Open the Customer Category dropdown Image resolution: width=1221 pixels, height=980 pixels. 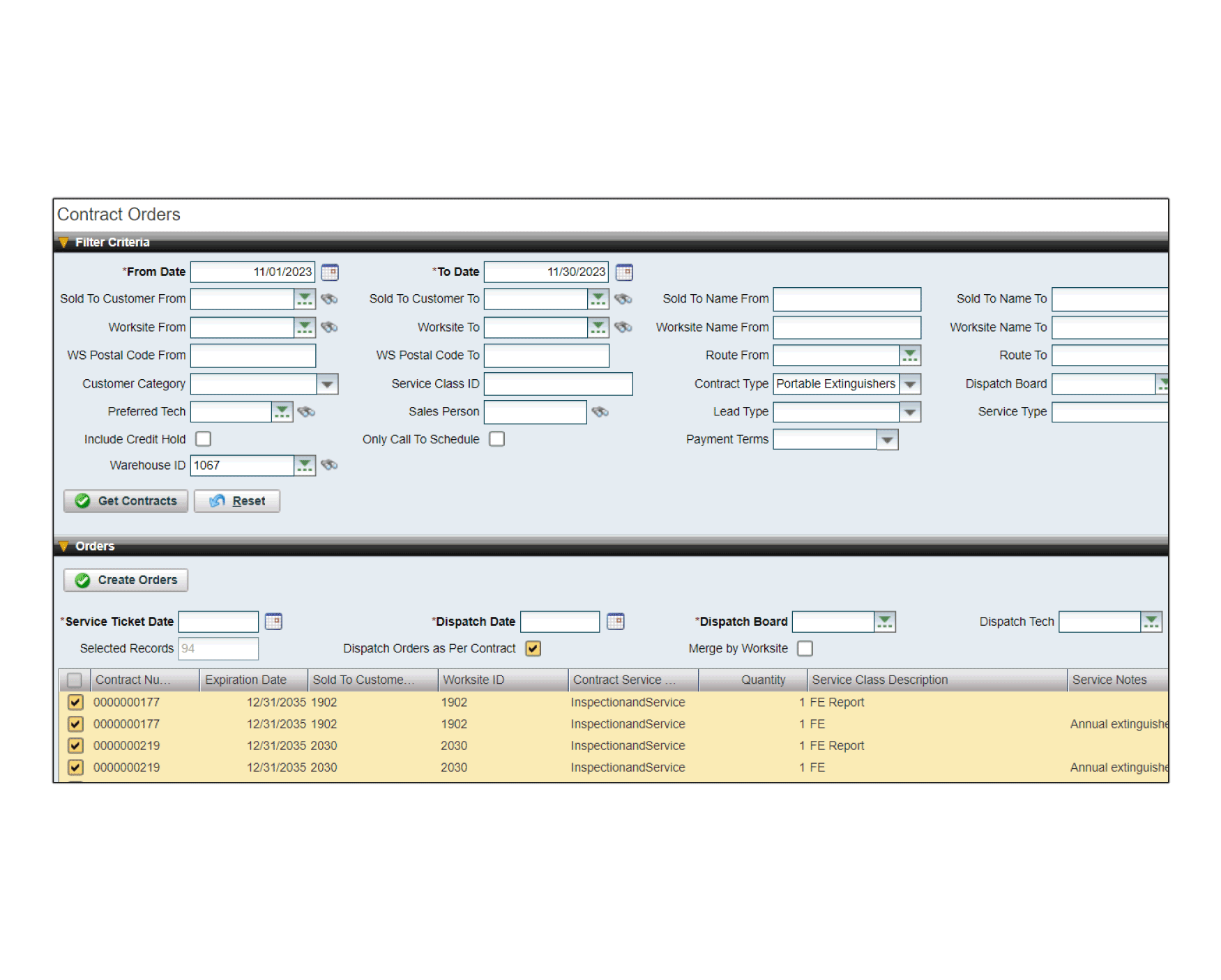coord(327,384)
